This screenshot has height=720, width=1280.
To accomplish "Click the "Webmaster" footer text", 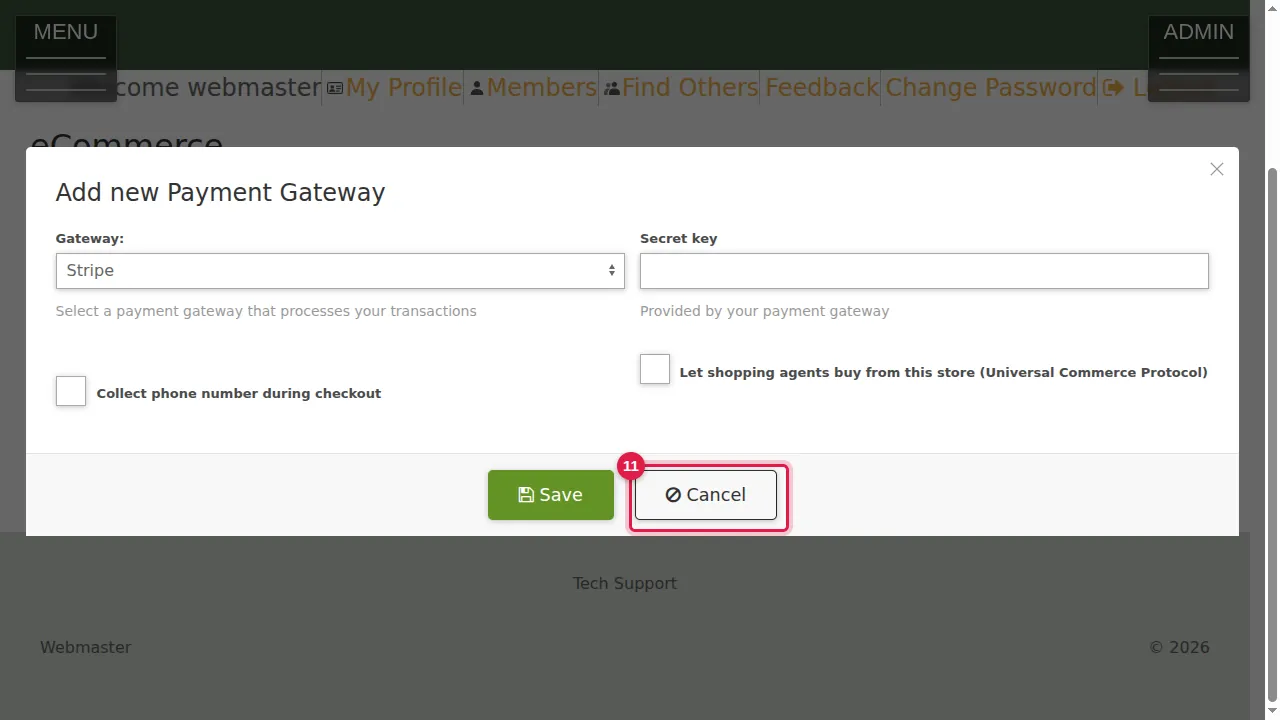I will tap(85, 647).
